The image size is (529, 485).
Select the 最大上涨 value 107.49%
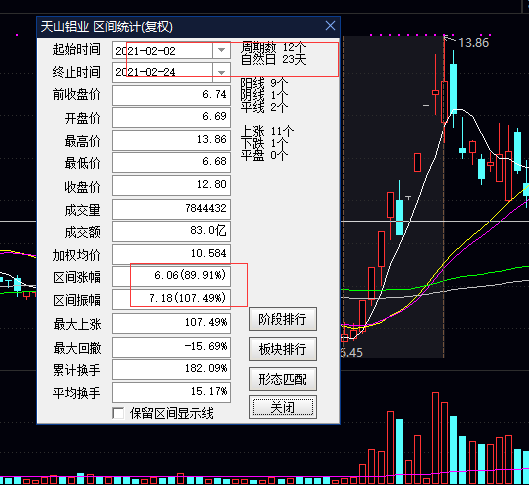(171, 323)
